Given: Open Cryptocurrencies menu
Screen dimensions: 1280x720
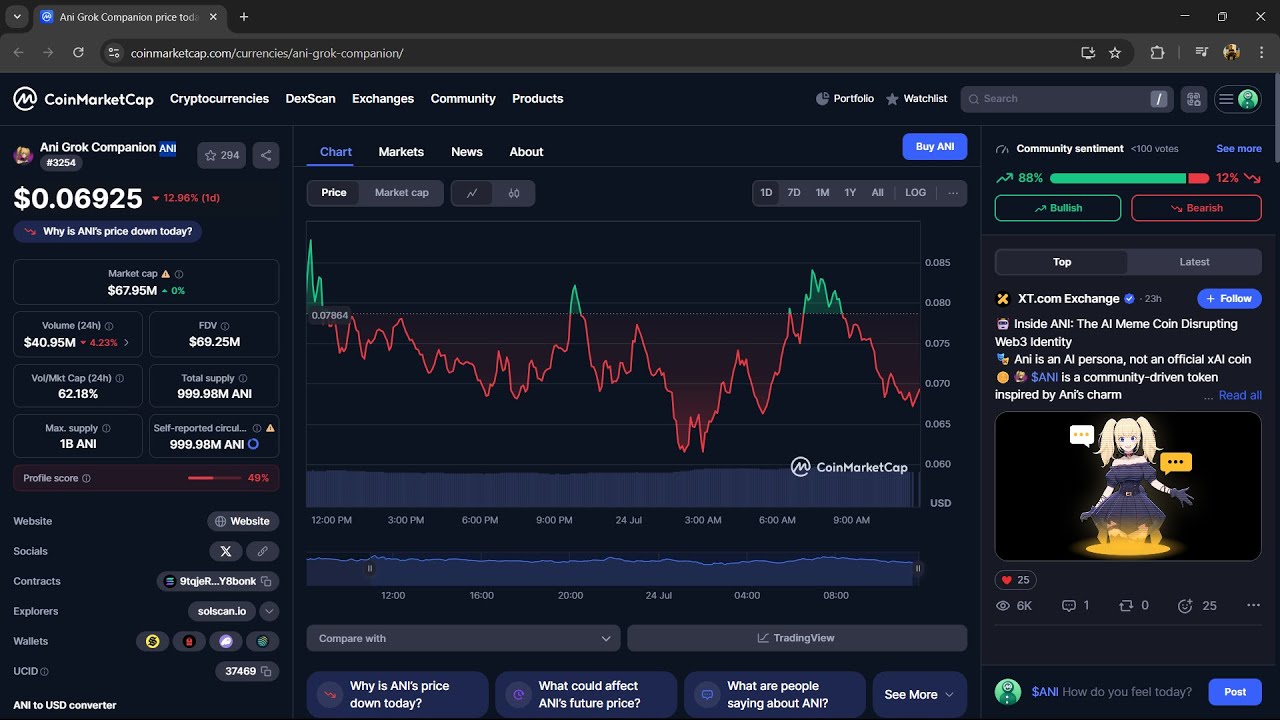Looking at the screenshot, I should coord(219,99).
